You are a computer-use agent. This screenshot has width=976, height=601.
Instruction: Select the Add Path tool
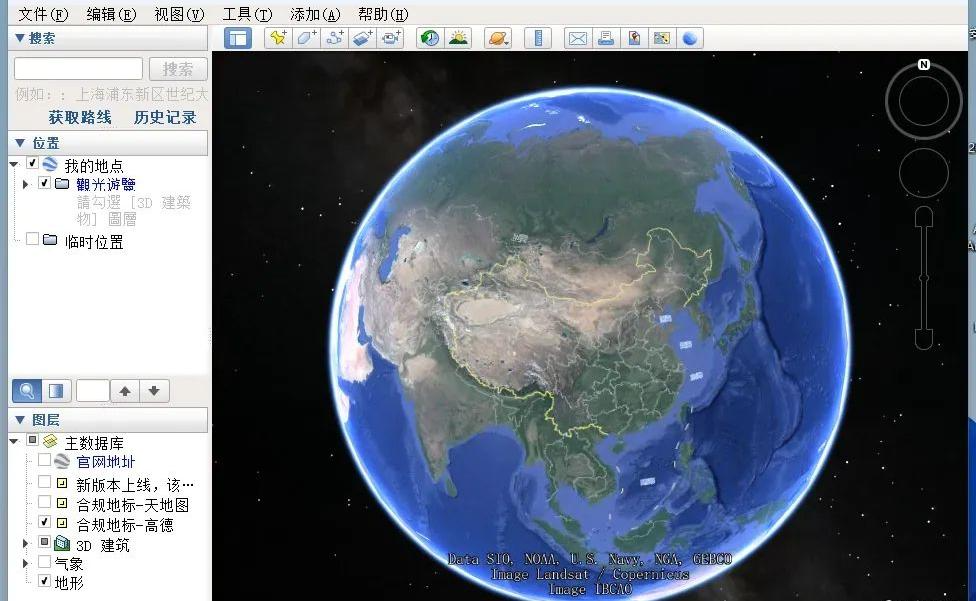pyautogui.click(x=335, y=38)
